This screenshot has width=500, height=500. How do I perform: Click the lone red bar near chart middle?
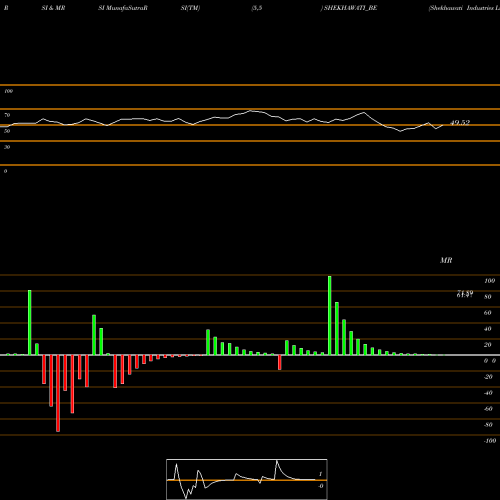tap(280, 362)
